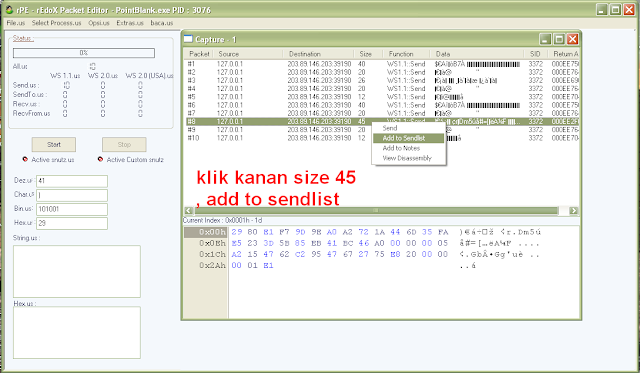Image resolution: width=640 pixels, height=373 pixels.
Task: Click the horizontal scrollbar right arrow
Action: click(x=573, y=211)
